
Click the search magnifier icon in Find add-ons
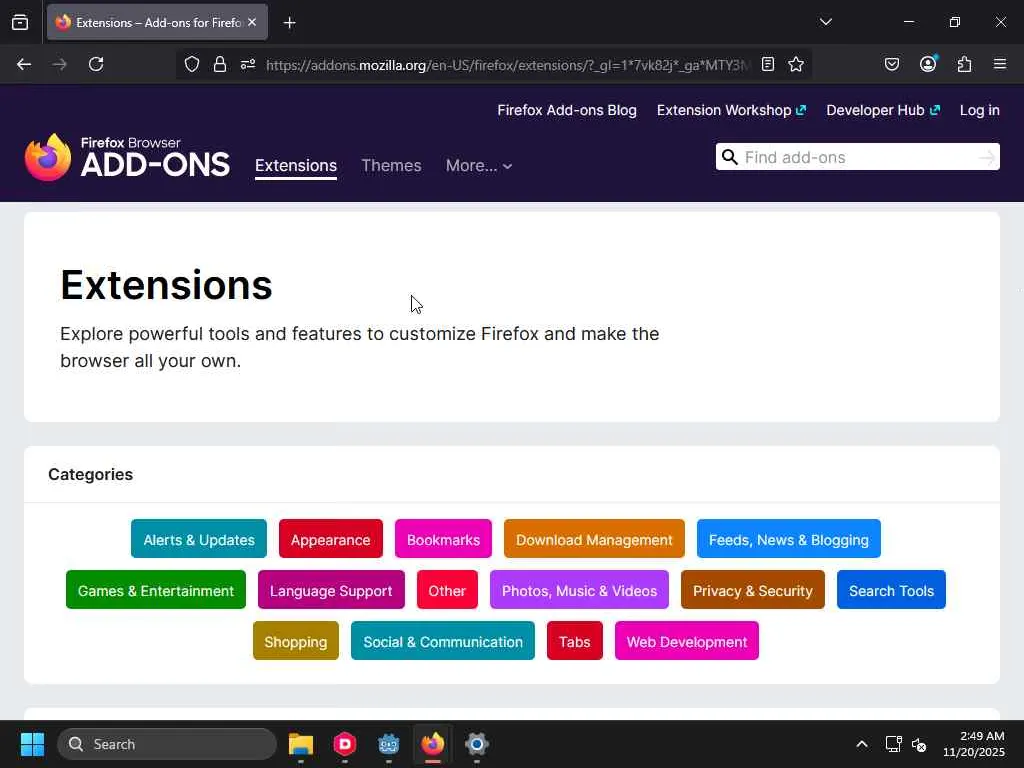[x=729, y=157]
